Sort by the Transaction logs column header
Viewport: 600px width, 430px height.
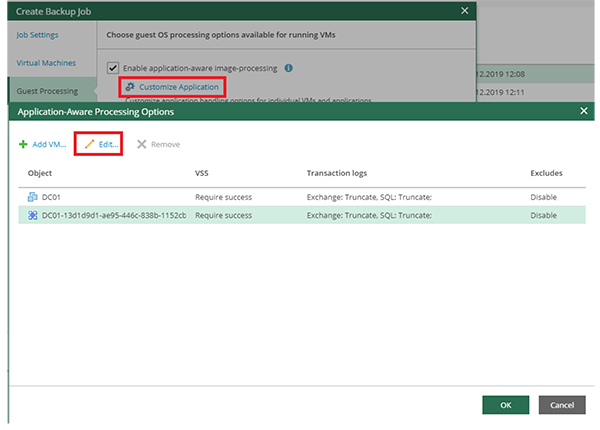click(x=340, y=173)
